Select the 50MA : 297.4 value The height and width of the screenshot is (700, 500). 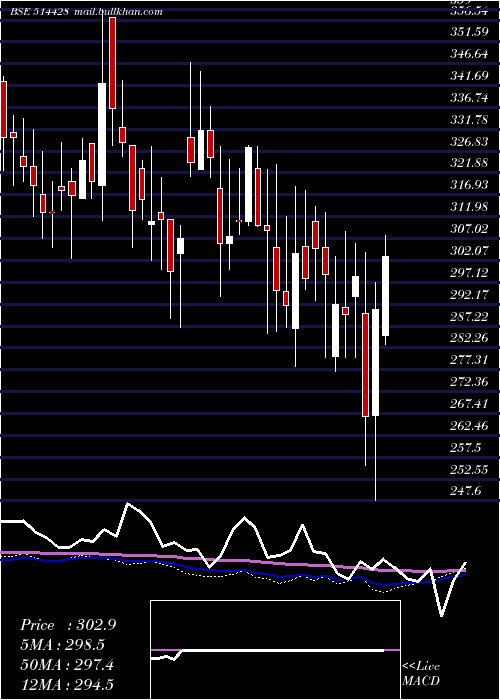click(x=67, y=665)
